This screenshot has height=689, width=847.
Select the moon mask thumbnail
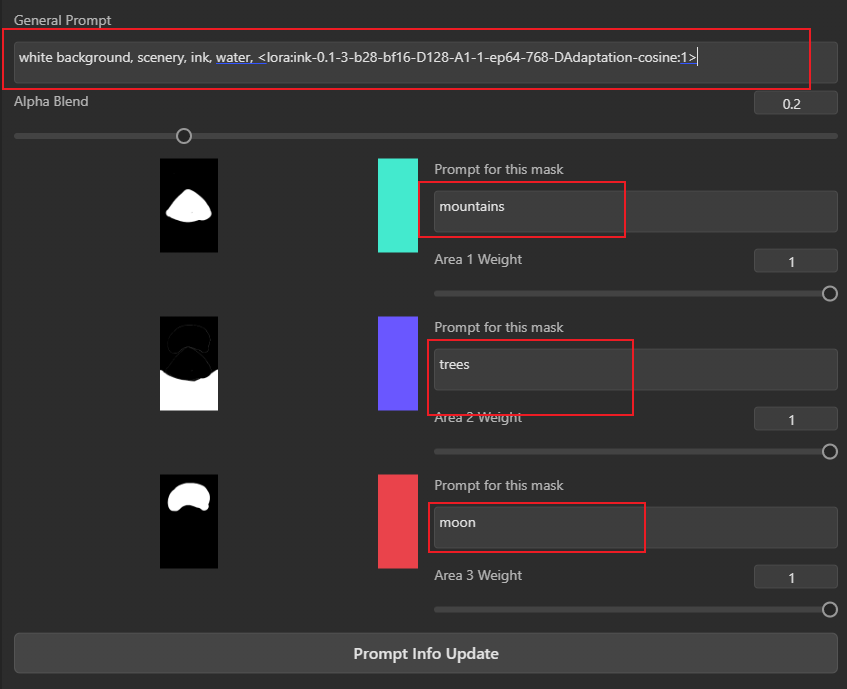189,521
